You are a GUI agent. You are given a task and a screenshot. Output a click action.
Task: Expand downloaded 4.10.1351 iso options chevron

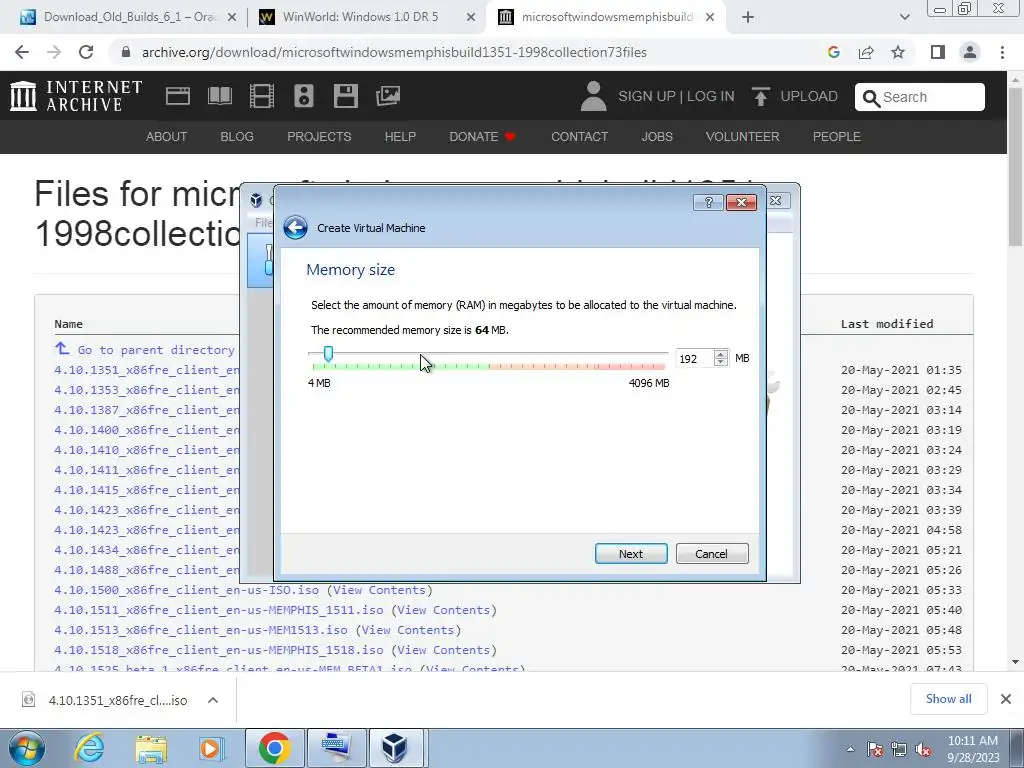[213, 700]
